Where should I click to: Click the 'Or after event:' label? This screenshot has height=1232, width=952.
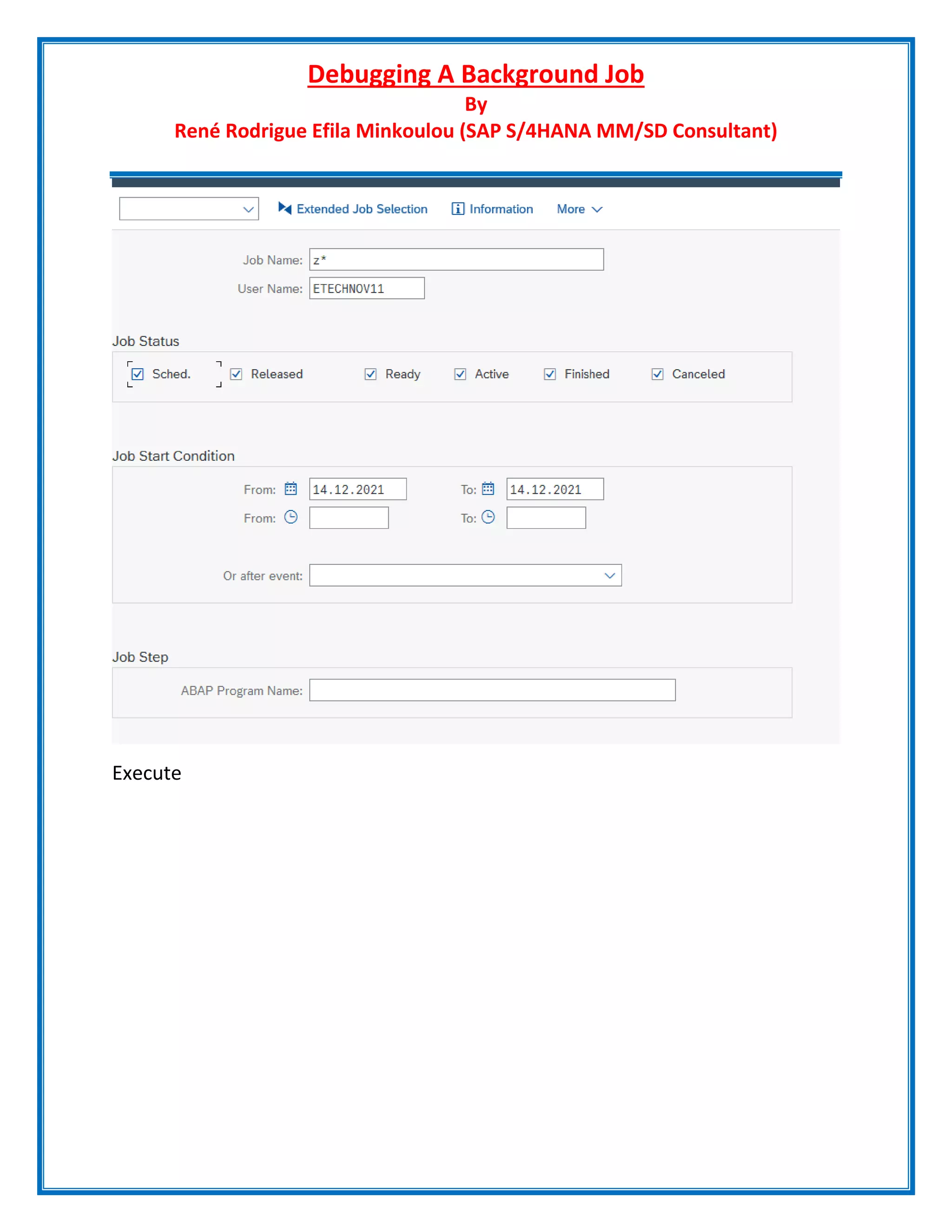pos(263,576)
